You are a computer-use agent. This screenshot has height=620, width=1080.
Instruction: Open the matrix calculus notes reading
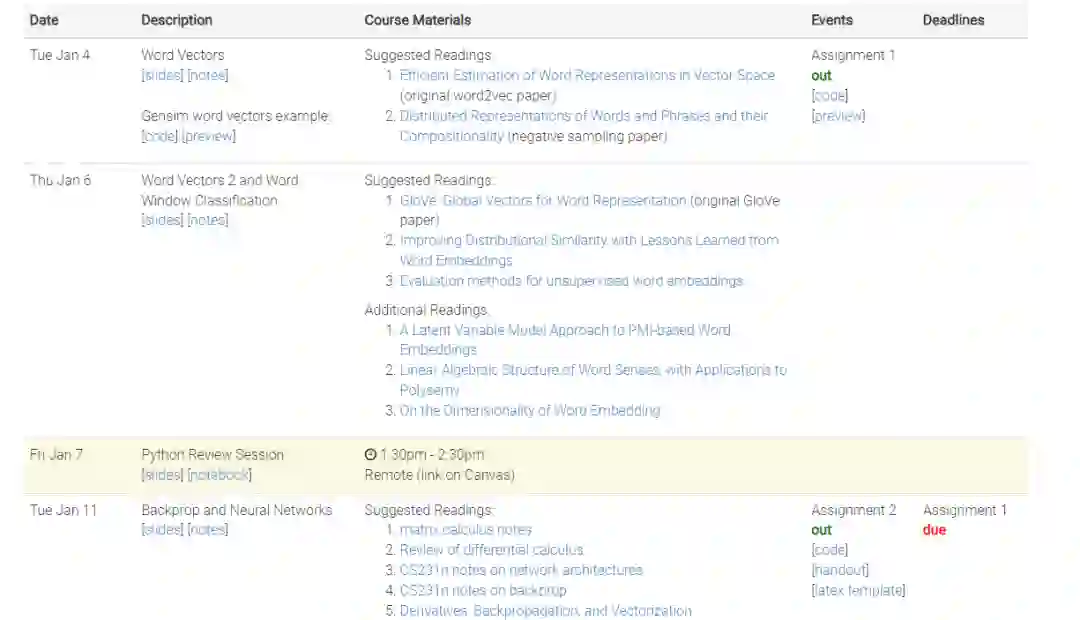(465, 530)
